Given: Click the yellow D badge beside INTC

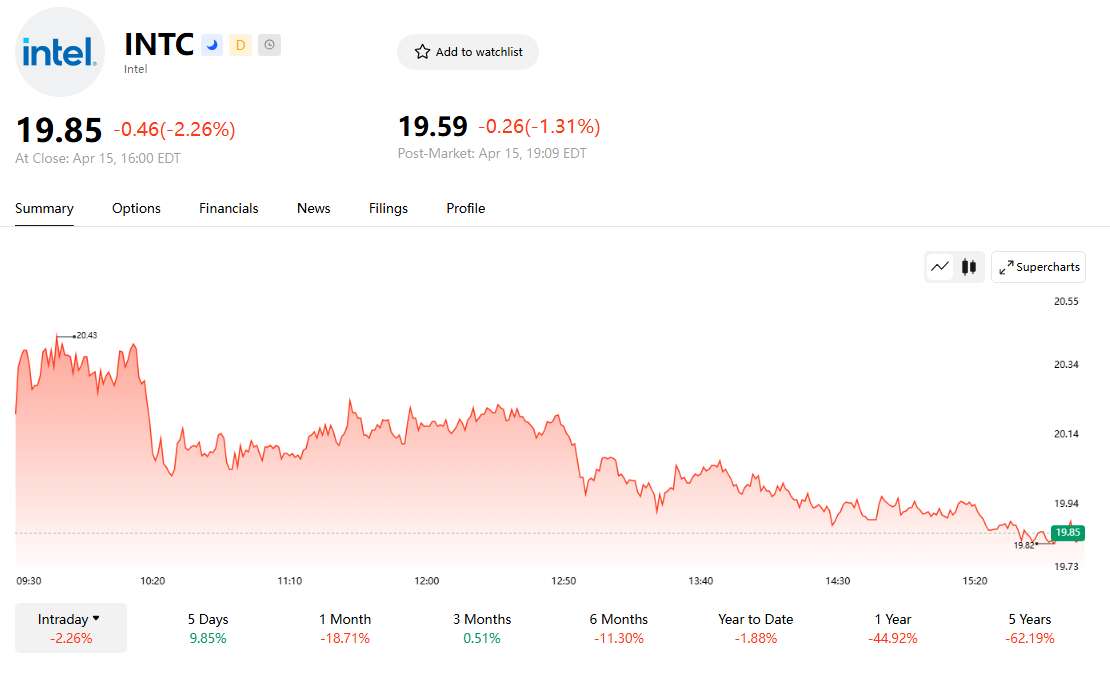Looking at the screenshot, I should click(240, 45).
